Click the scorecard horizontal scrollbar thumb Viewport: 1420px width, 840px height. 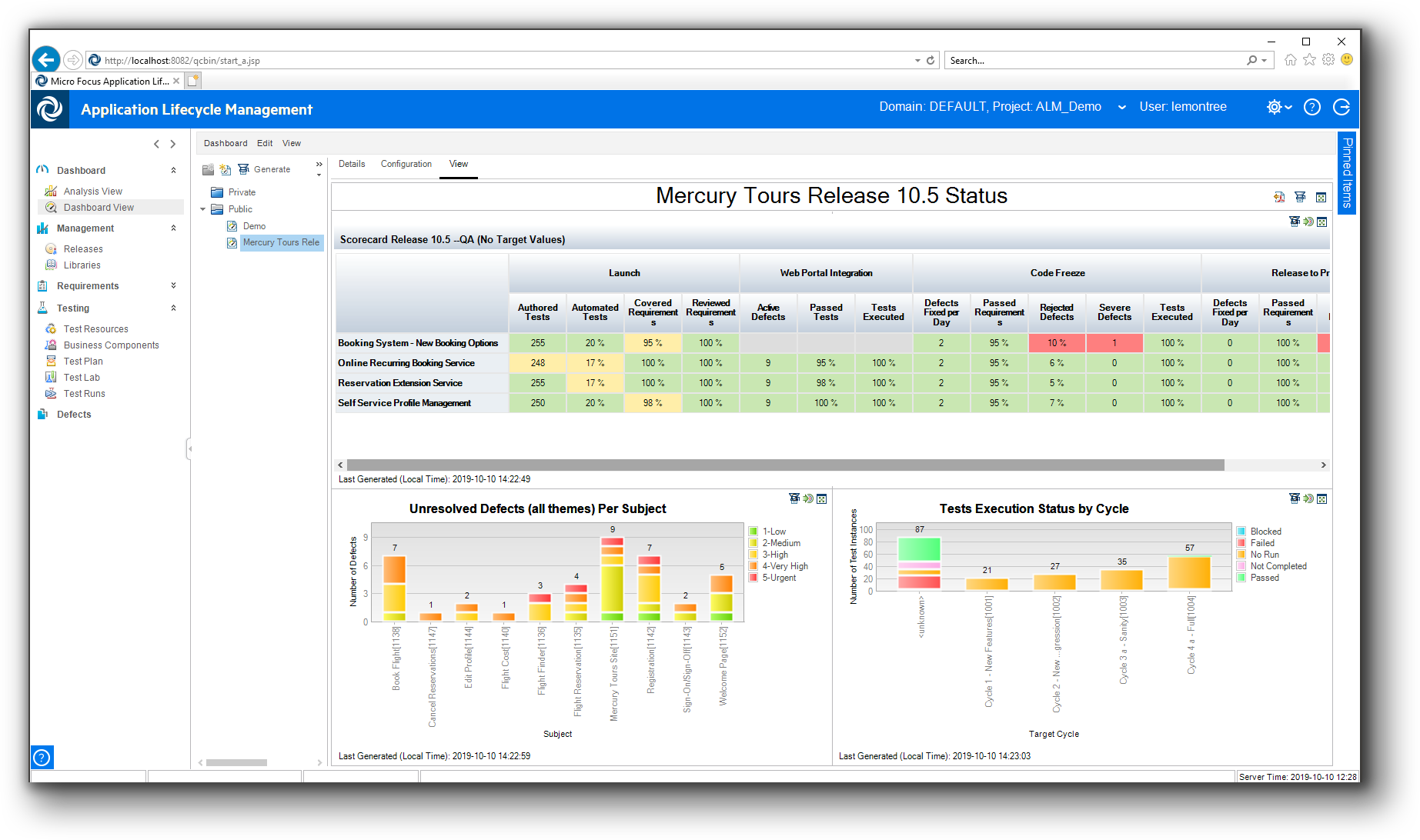coord(785,465)
